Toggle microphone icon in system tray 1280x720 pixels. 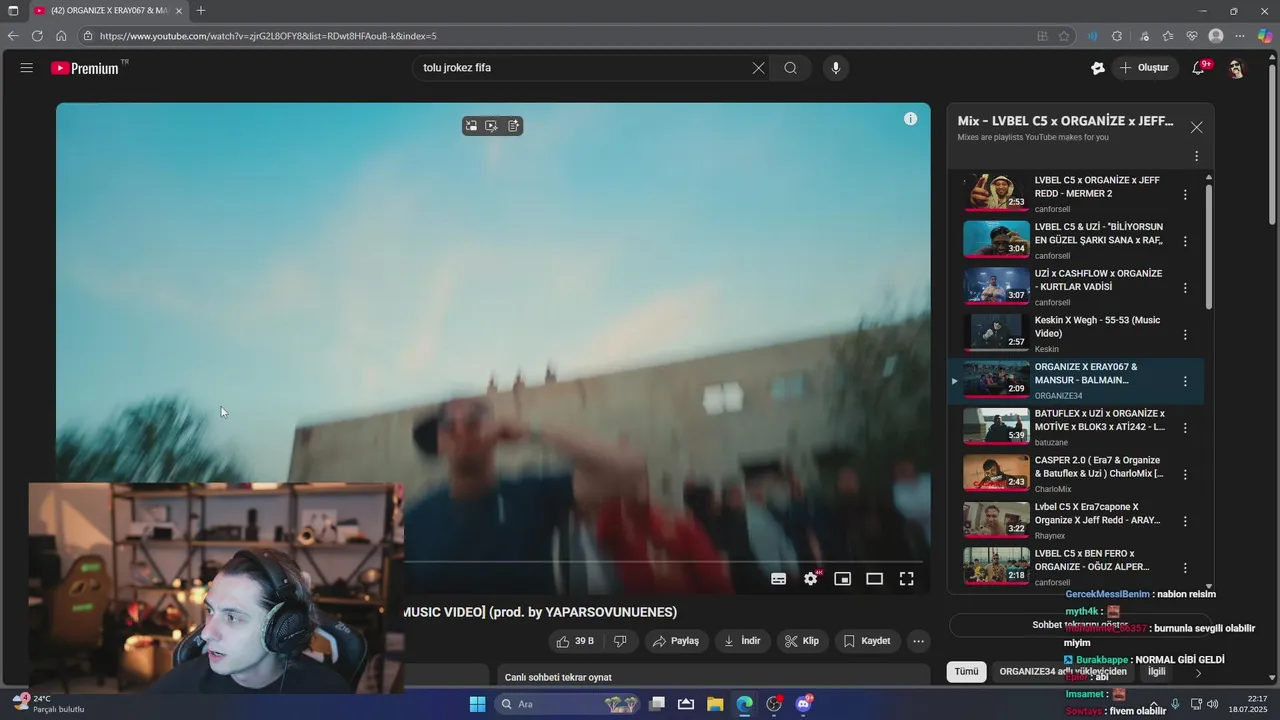(1175, 704)
